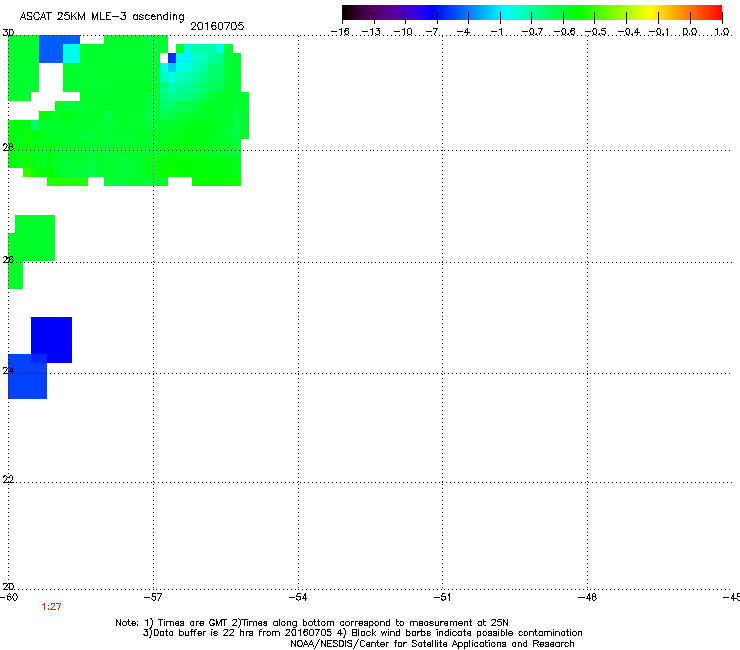Click the "-0.1" label on the color scale

click(x=659, y=32)
